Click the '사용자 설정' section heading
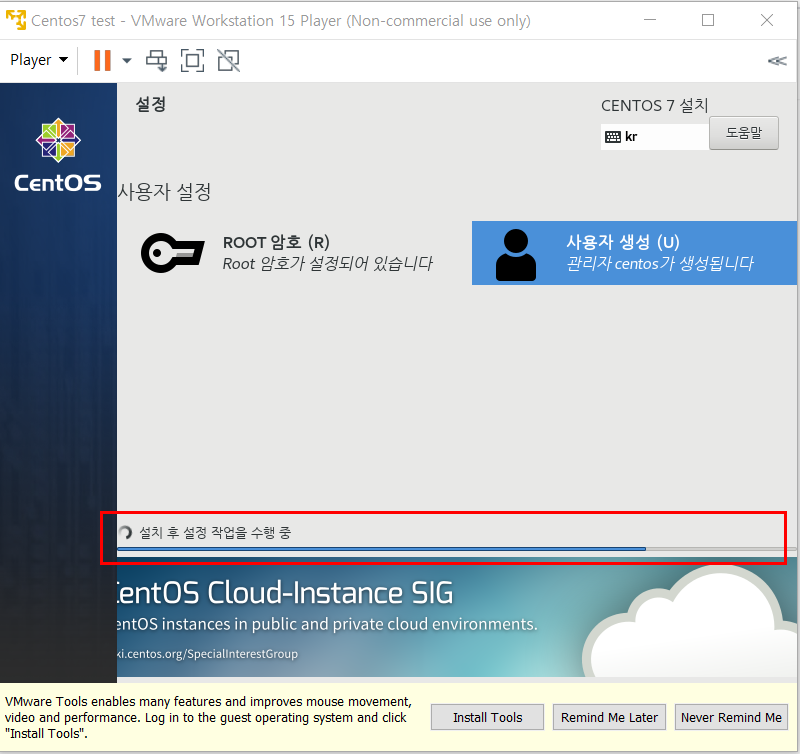 (164, 192)
